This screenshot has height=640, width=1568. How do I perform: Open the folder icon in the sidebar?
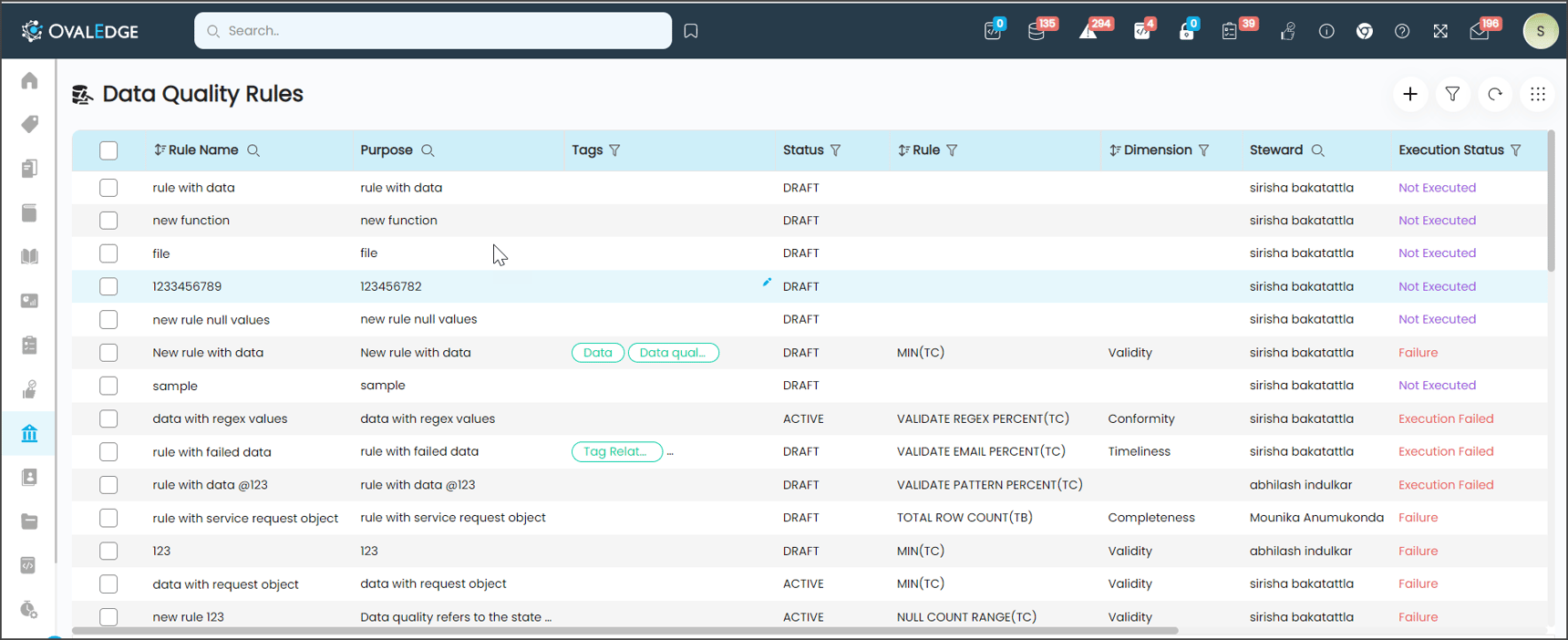[30, 521]
